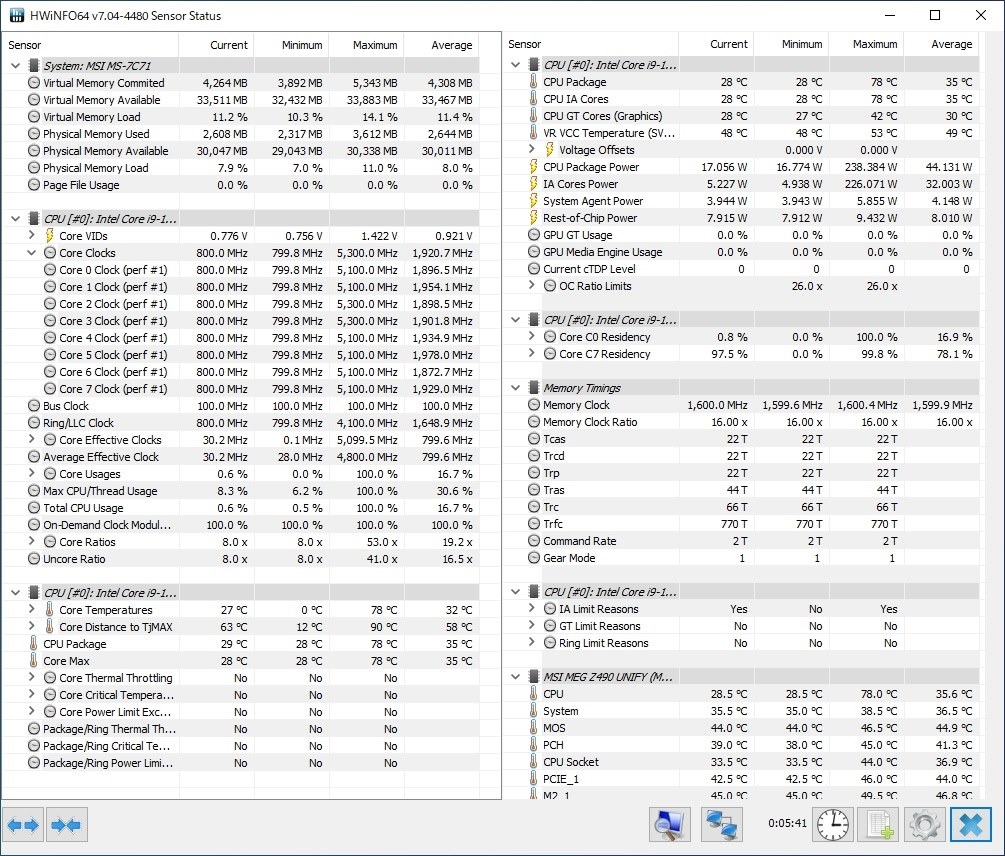
Task: Click the clock icon beside Gear Mode
Action: (x=534, y=558)
